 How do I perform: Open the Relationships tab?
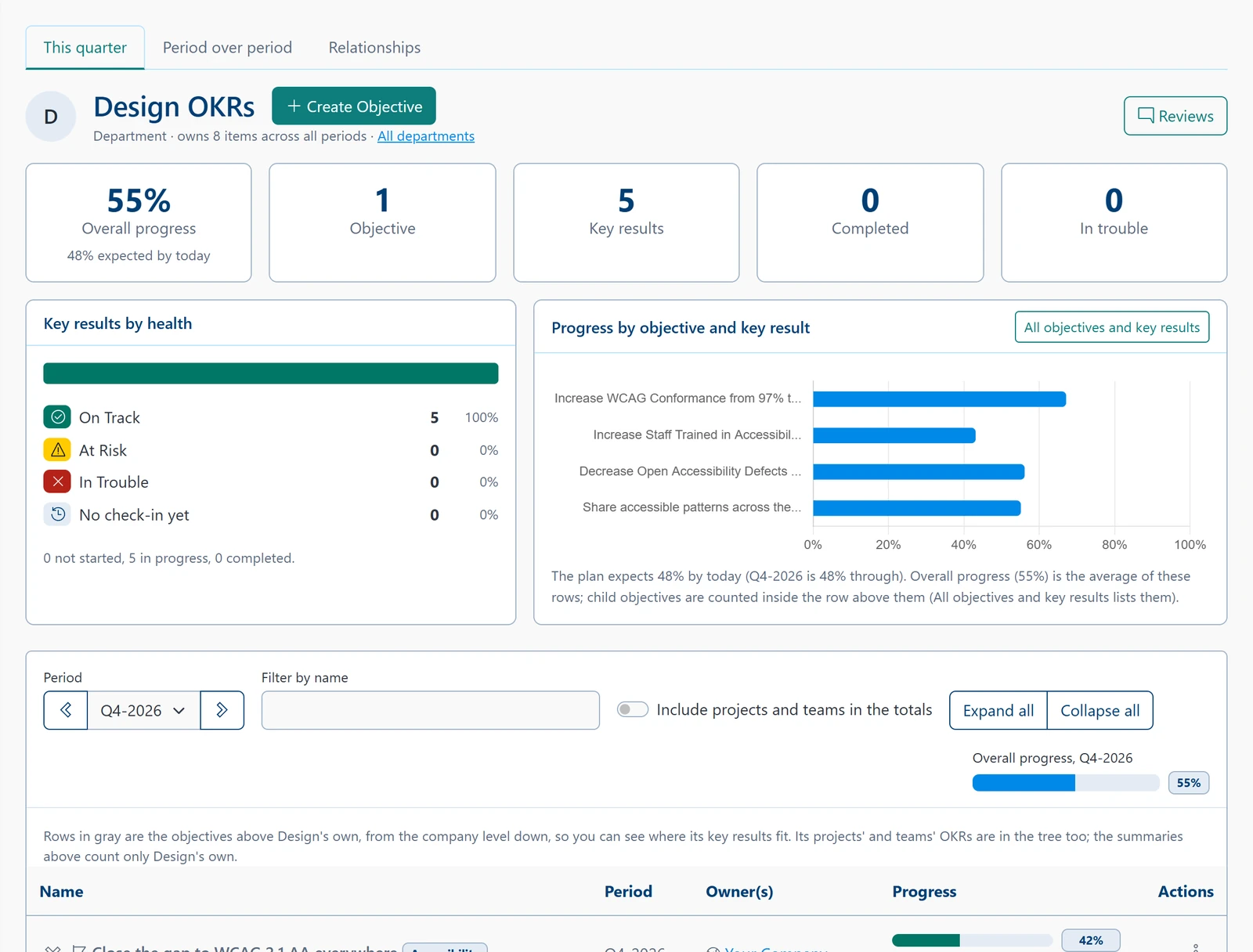[x=374, y=48]
